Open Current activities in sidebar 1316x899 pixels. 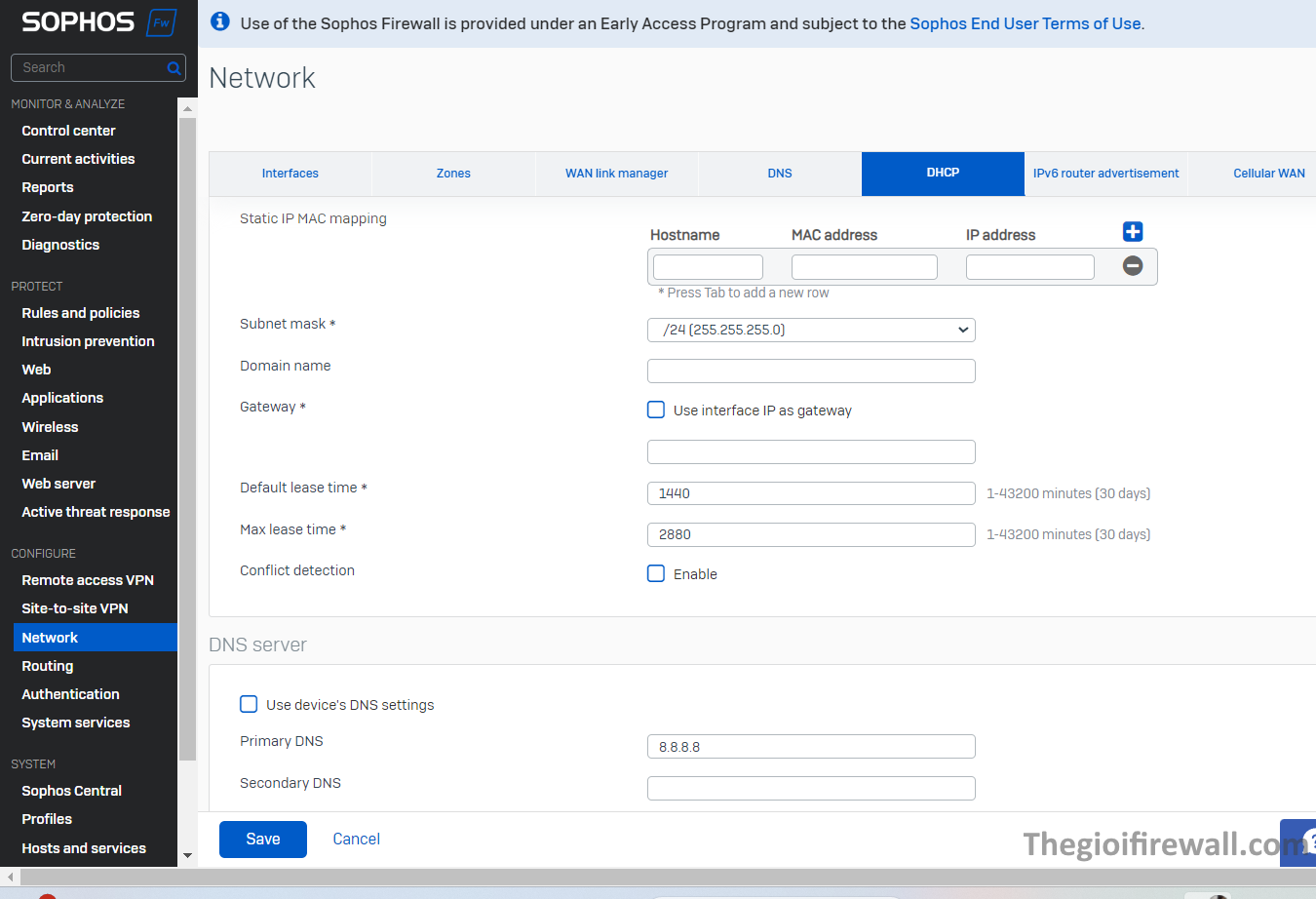78,159
